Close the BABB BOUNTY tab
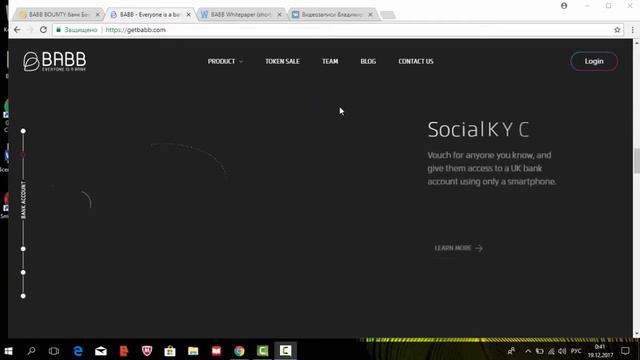Screen dimensions: 640x360 tap(98, 14)
